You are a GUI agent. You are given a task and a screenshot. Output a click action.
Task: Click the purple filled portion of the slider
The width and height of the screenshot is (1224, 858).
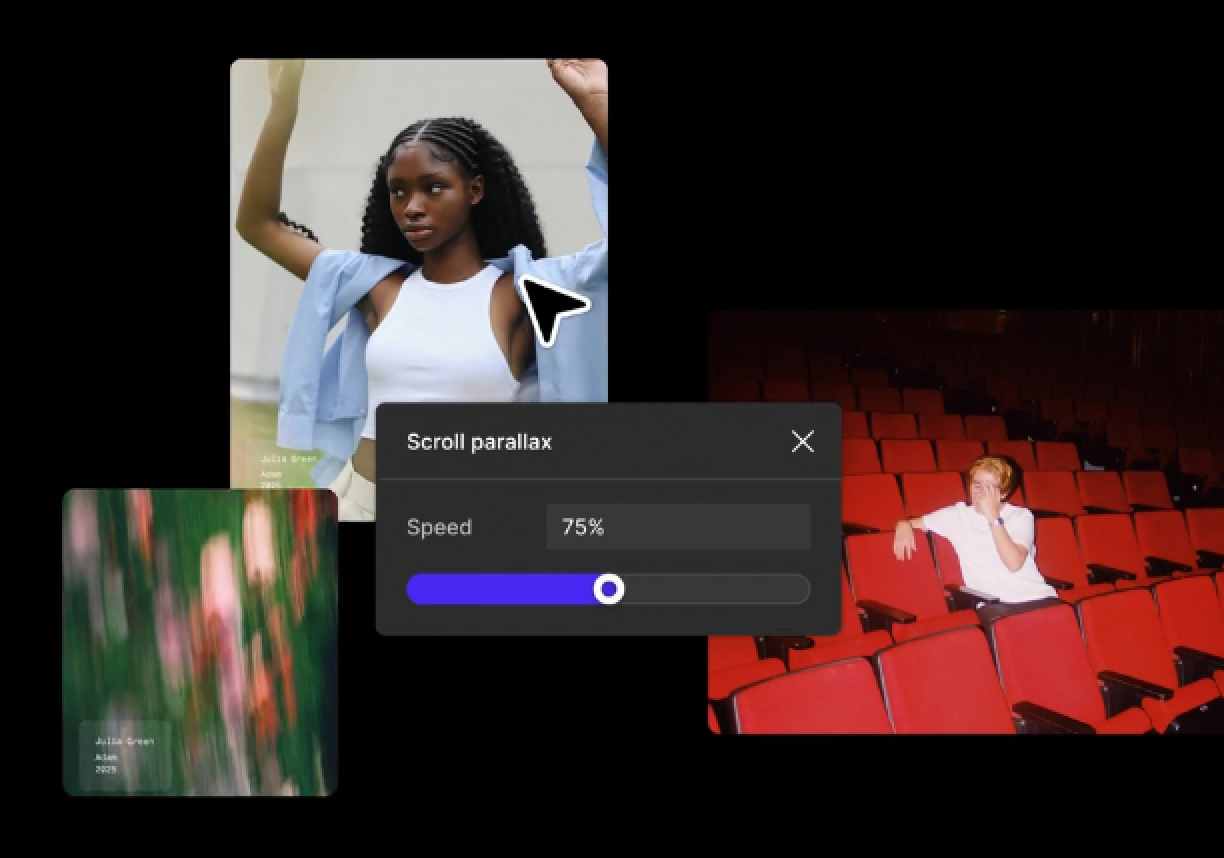click(x=500, y=589)
